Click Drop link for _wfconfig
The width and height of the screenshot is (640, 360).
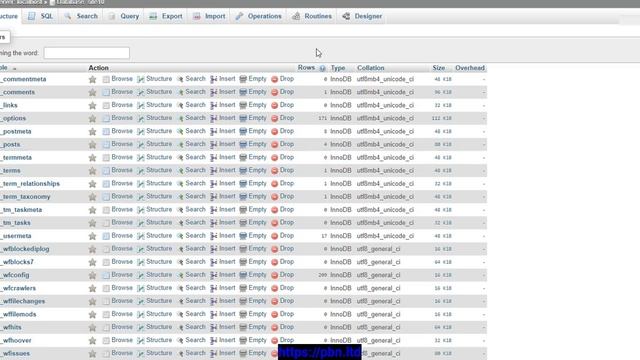tap(287, 275)
